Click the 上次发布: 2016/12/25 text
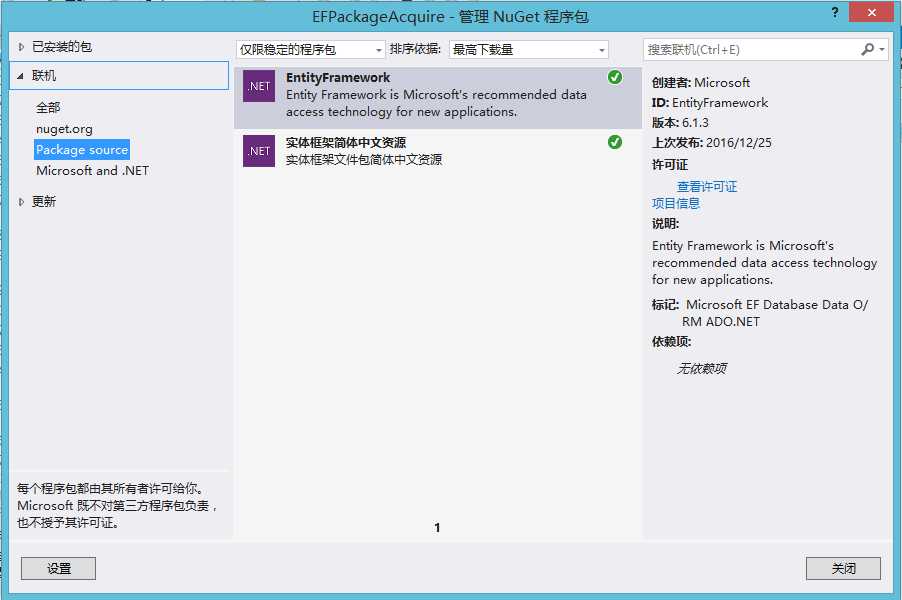The image size is (902, 600). coord(712,143)
